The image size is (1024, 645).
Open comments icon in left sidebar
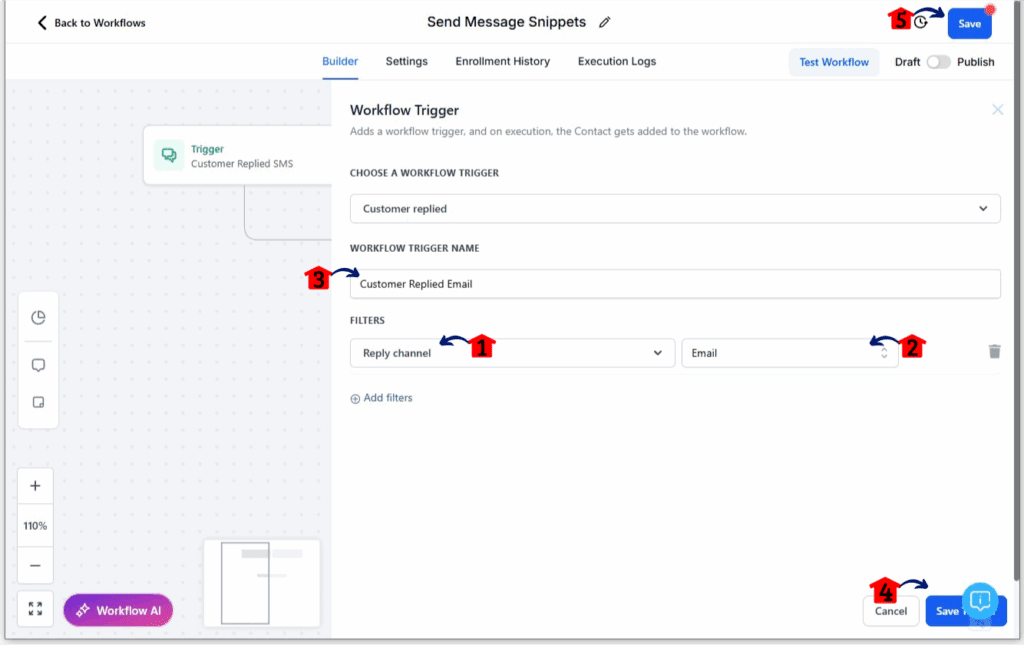(39, 365)
